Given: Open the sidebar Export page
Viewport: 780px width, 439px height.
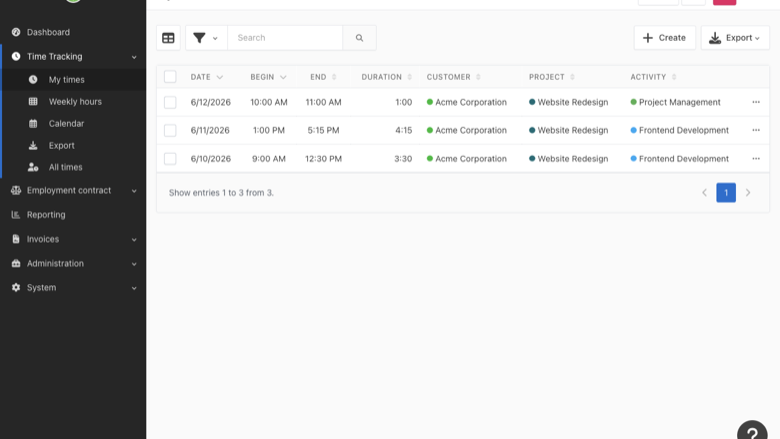Looking at the screenshot, I should (x=73, y=145).
